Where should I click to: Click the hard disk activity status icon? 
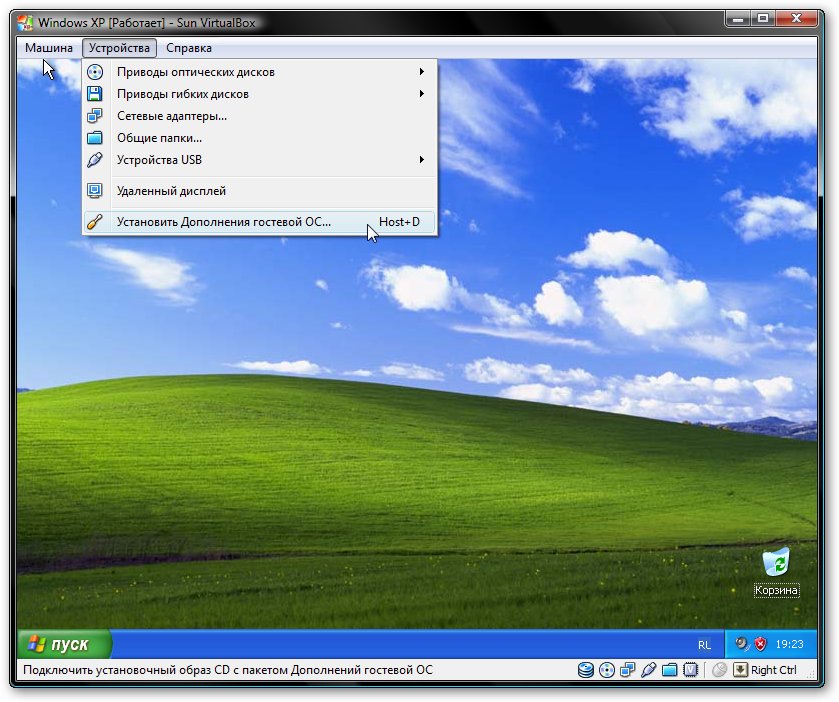pyautogui.click(x=586, y=670)
